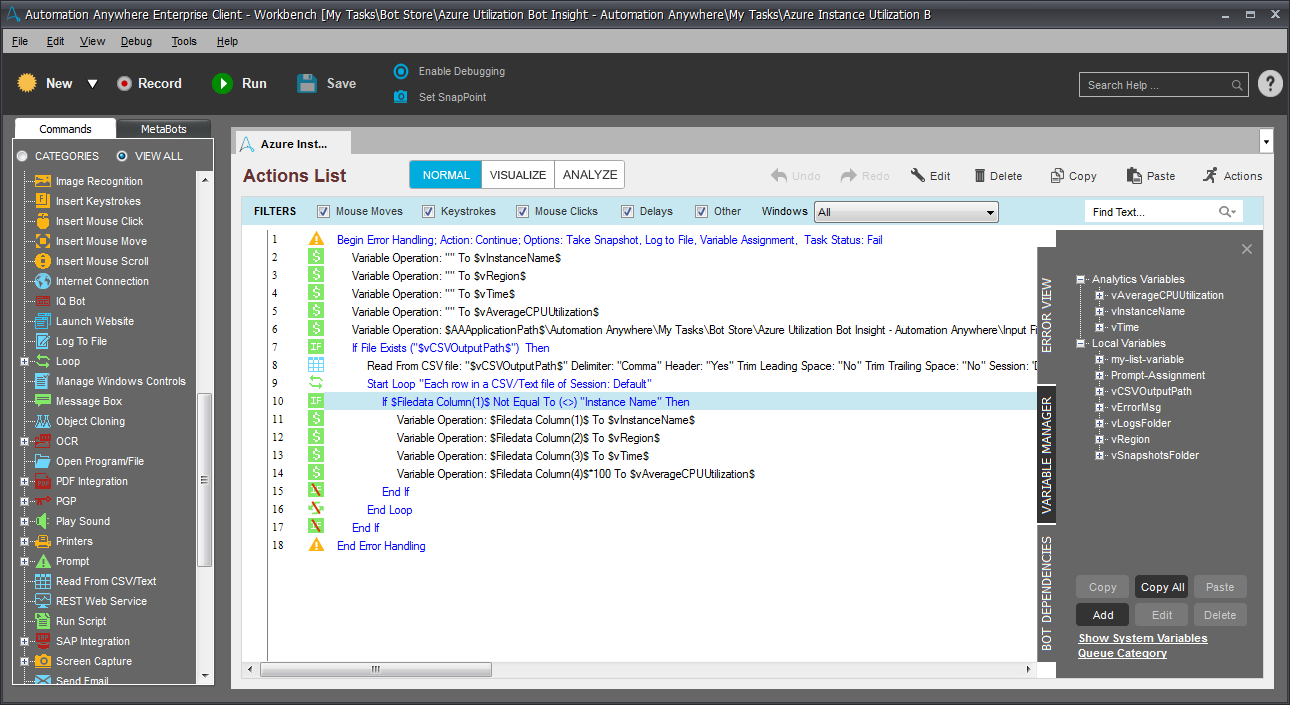The image size is (1290, 705).
Task: Click the Log To File command icon
Action: tap(43, 341)
